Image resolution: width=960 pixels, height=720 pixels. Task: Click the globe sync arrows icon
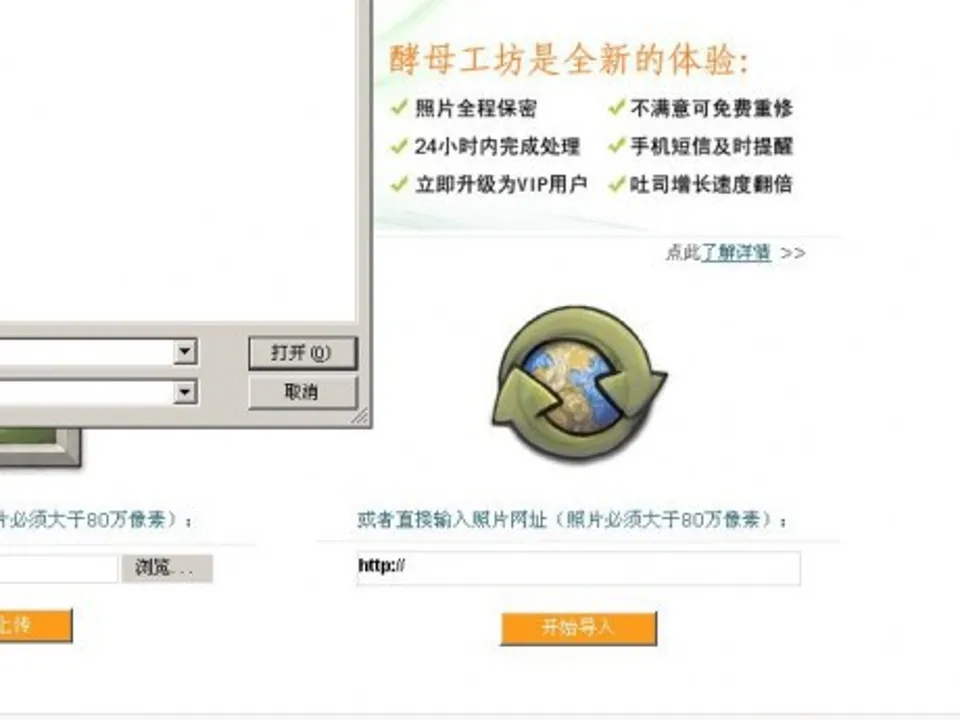click(579, 384)
